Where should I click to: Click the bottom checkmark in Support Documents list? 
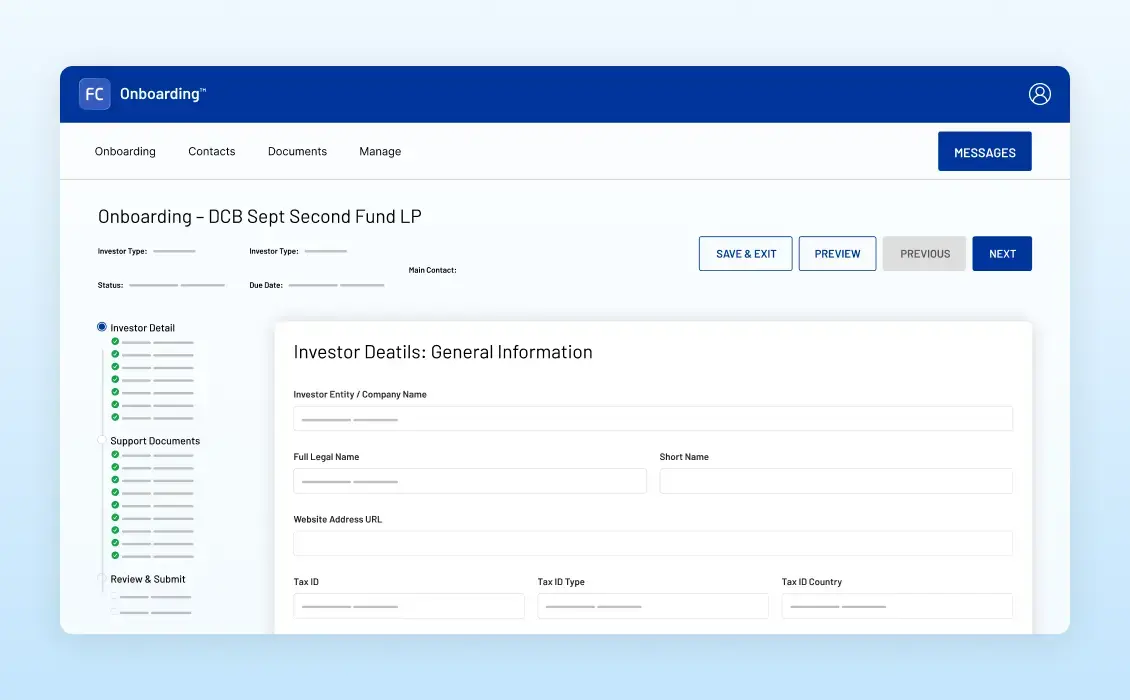pos(115,555)
